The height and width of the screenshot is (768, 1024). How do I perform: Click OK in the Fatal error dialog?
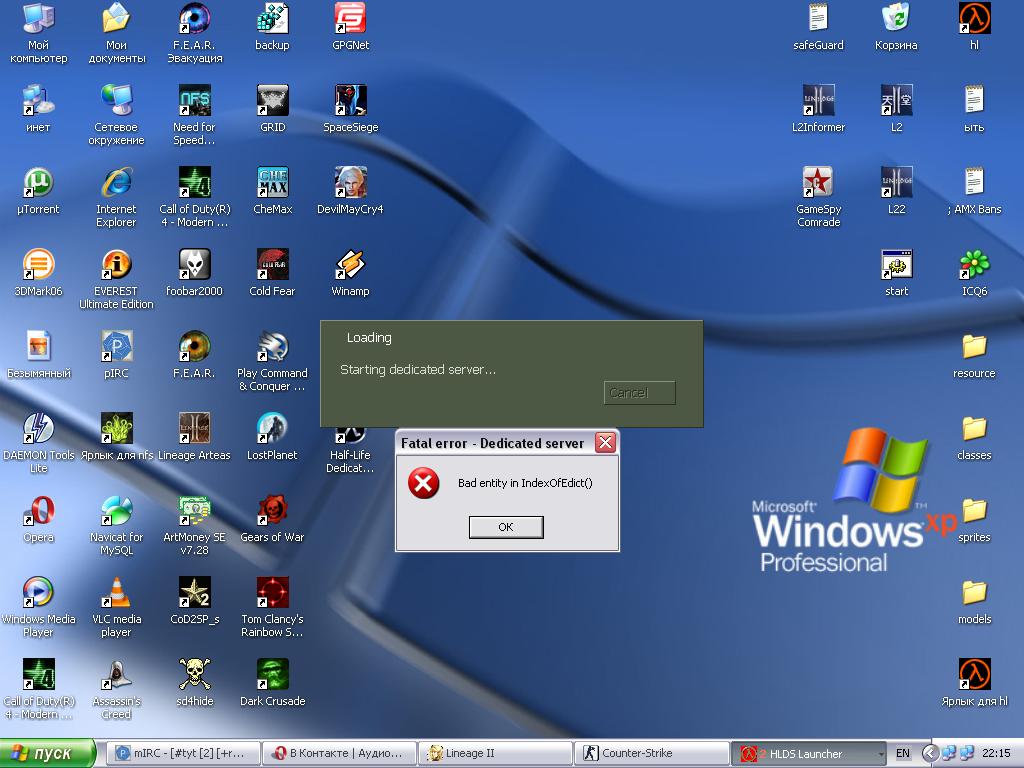pyautogui.click(x=505, y=527)
